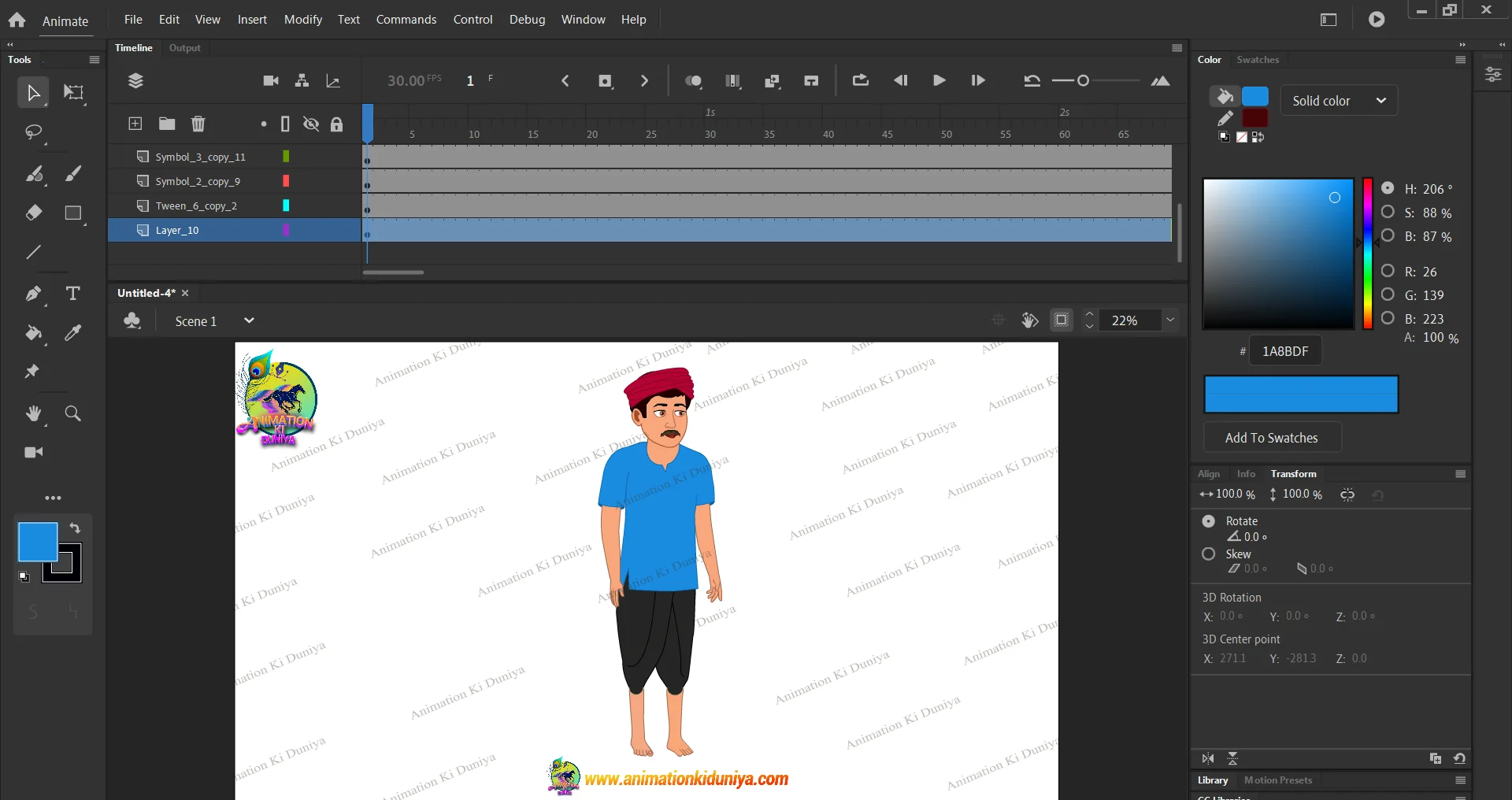Add a new layer in timeline

tap(135, 124)
